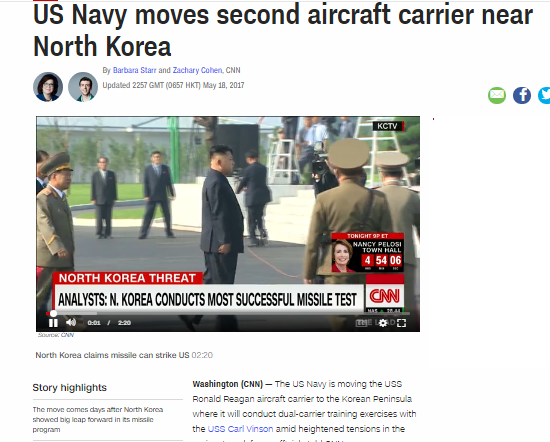Click the Nancy Pelosi Town Hall promo
This screenshot has height=442, width=550.
click(367, 252)
